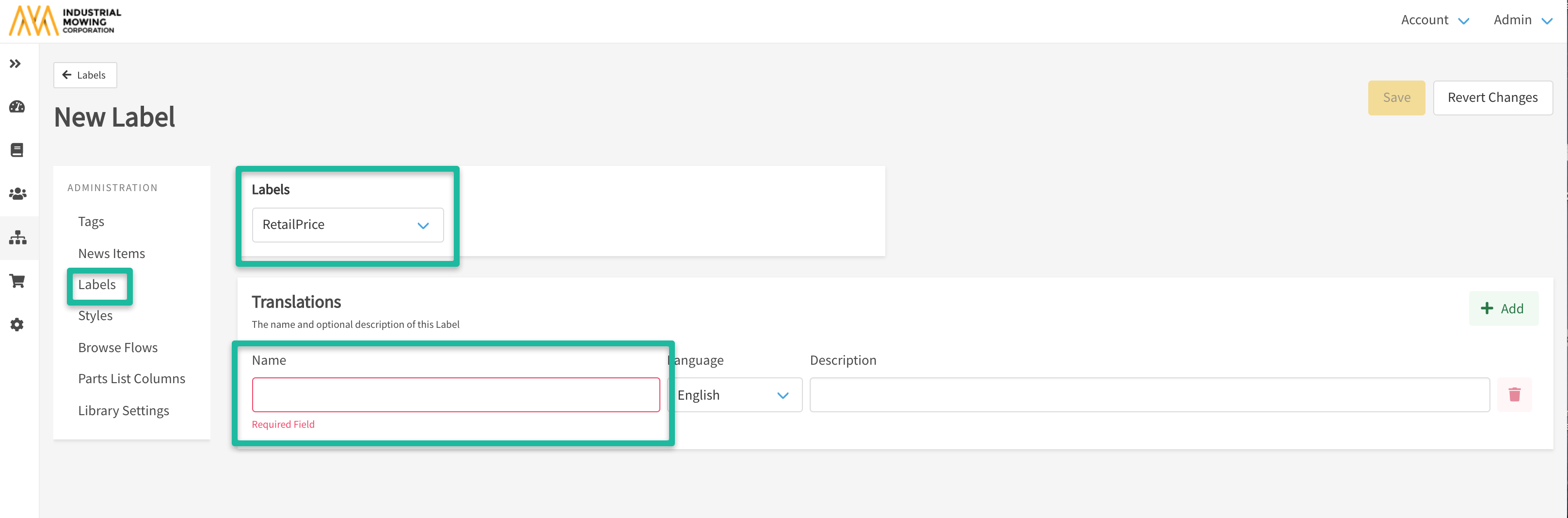Viewport: 1568px width, 518px height.
Task: Click the required Name input field
Action: [455, 395]
